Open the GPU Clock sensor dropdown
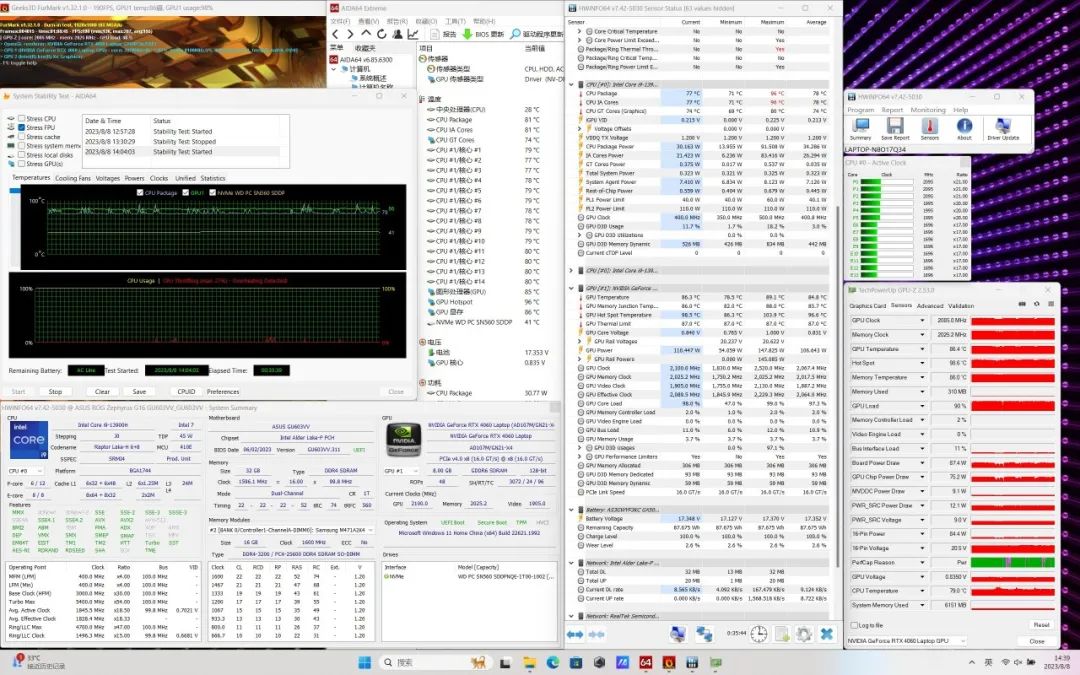This screenshot has height=675, width=1080. click(924, 321)
